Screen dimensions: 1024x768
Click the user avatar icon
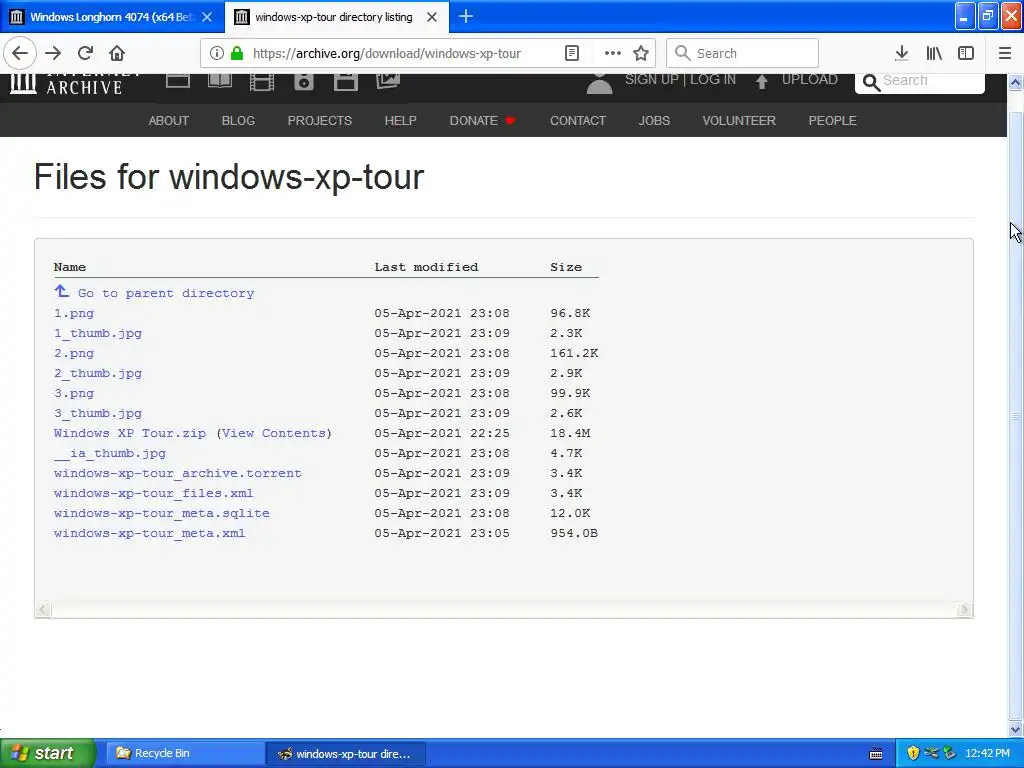coord(600,84)
